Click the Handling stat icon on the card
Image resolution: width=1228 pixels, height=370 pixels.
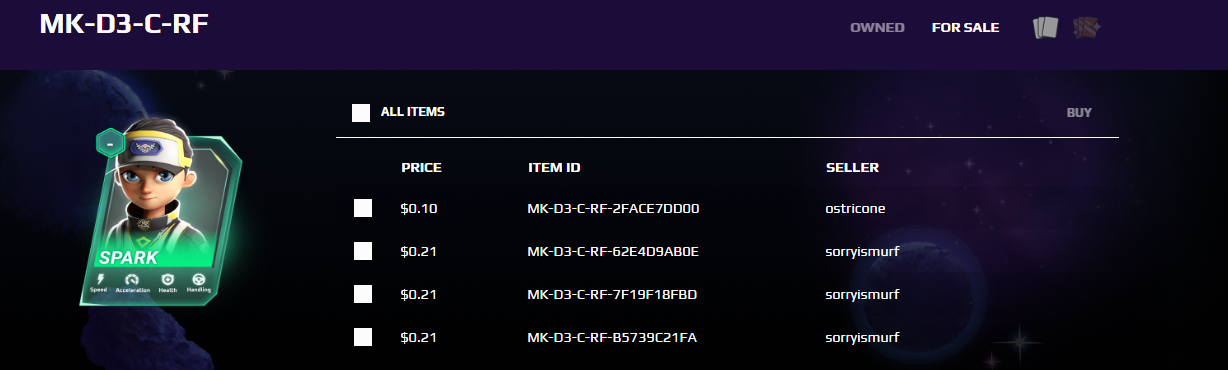[x=199, y=278]
